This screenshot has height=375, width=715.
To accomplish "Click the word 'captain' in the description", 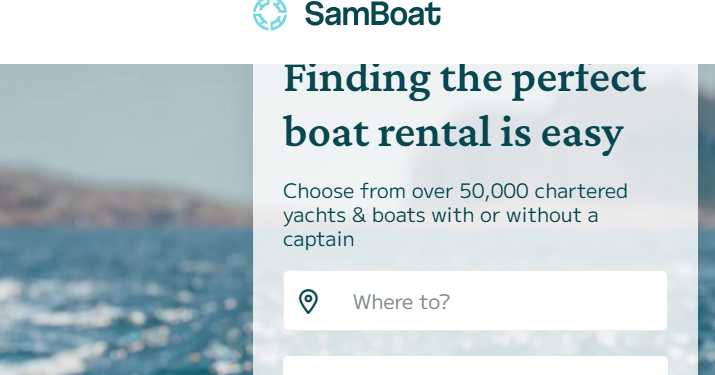I will [x=318, y=240].
